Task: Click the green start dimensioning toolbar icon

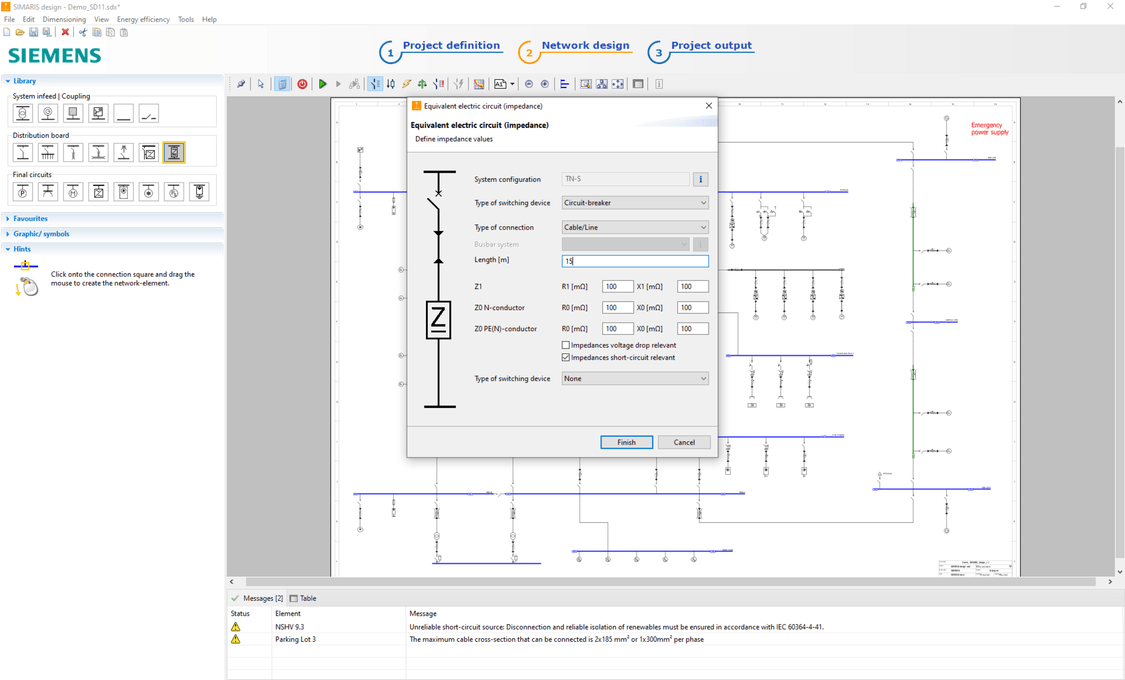Action: [x=322, y=84]
